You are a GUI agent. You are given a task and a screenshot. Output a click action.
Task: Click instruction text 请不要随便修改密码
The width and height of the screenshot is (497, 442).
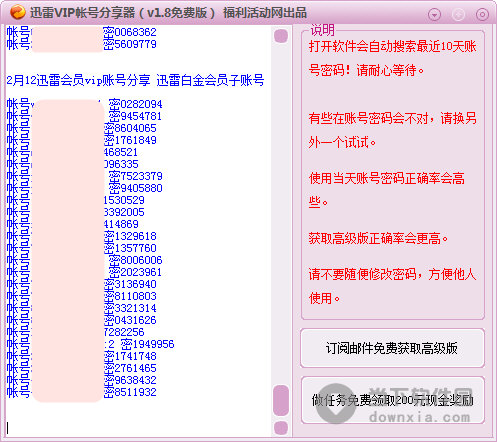(x=362, y=274)
